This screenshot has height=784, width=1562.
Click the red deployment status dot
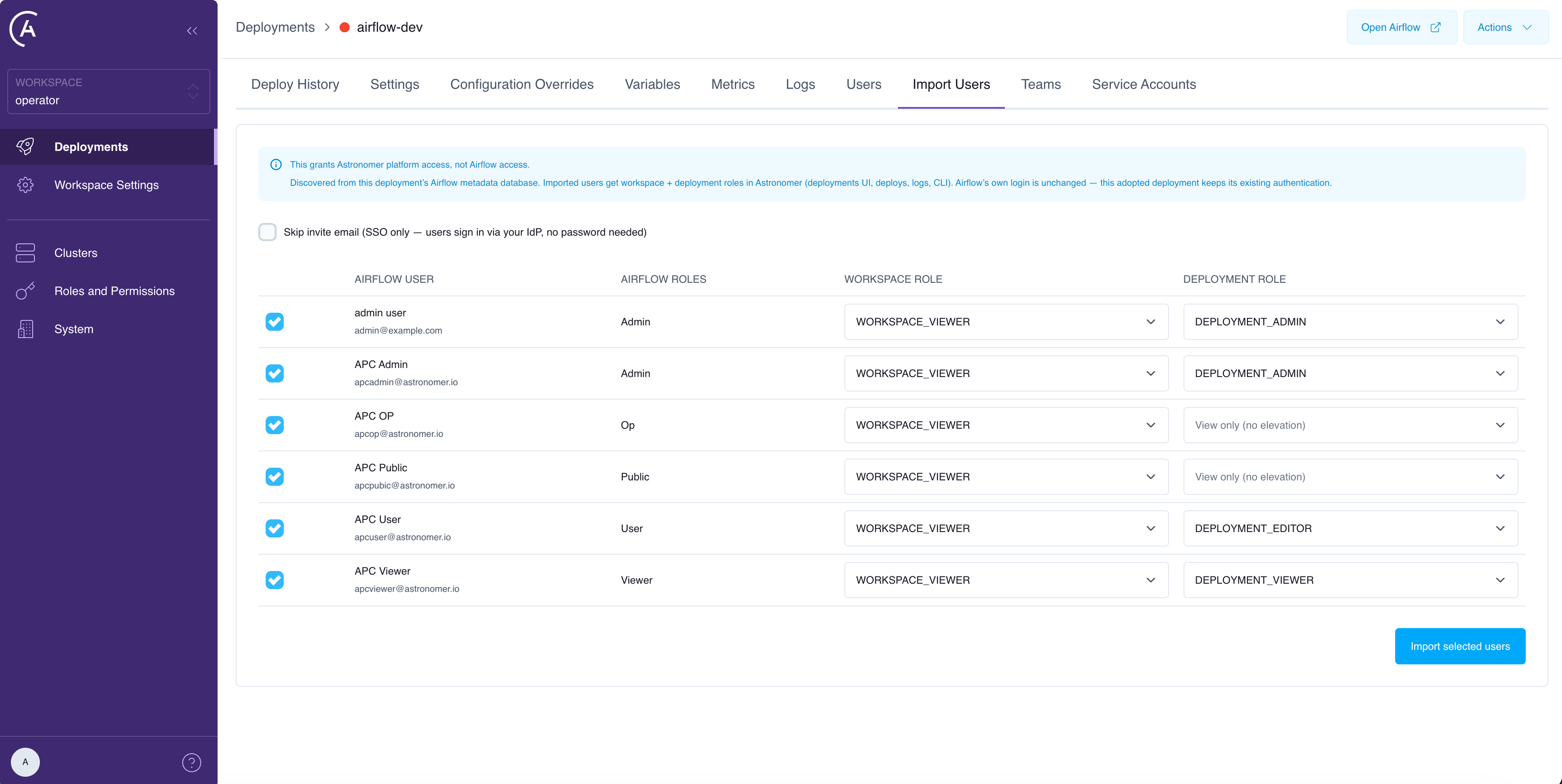point(344,27)
